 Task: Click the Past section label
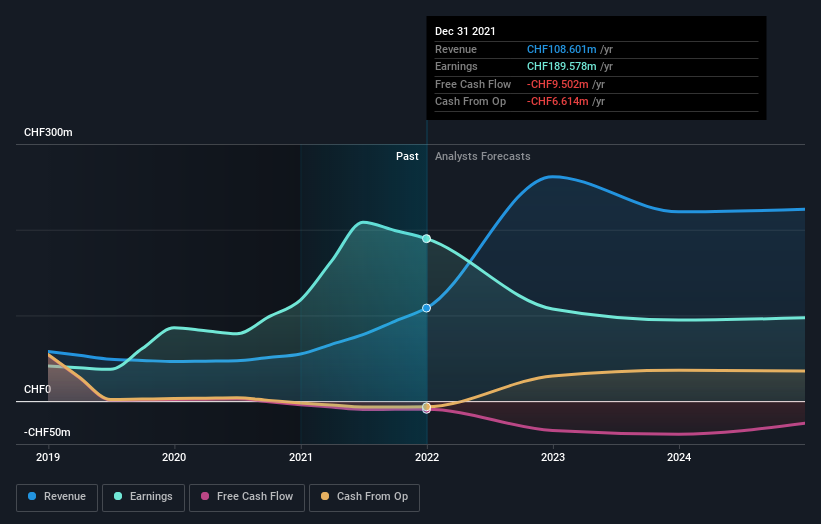point(407,157)
